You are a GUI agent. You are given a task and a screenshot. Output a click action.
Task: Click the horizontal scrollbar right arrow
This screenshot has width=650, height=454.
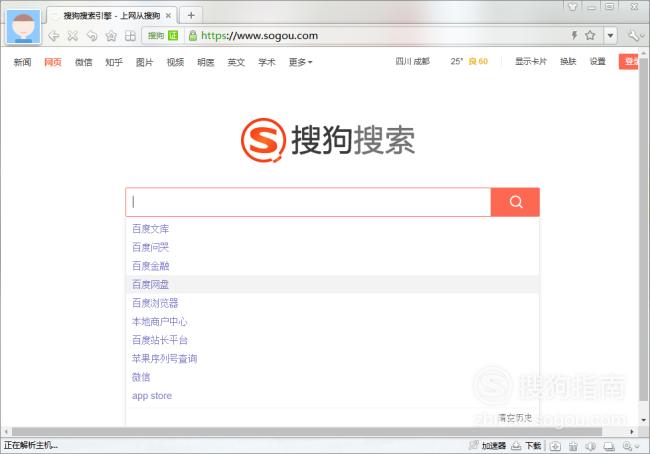point(632,432)
